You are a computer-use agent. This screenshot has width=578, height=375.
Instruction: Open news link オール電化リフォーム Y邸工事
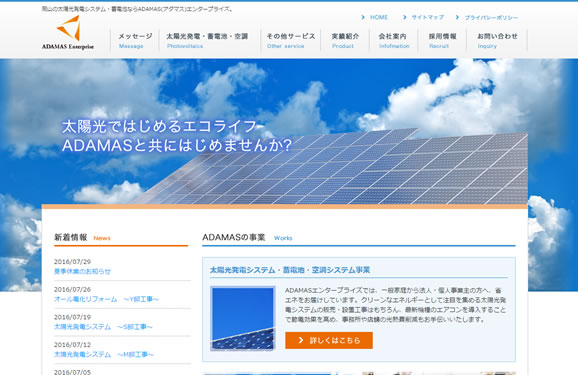click(x=106, y=299)
